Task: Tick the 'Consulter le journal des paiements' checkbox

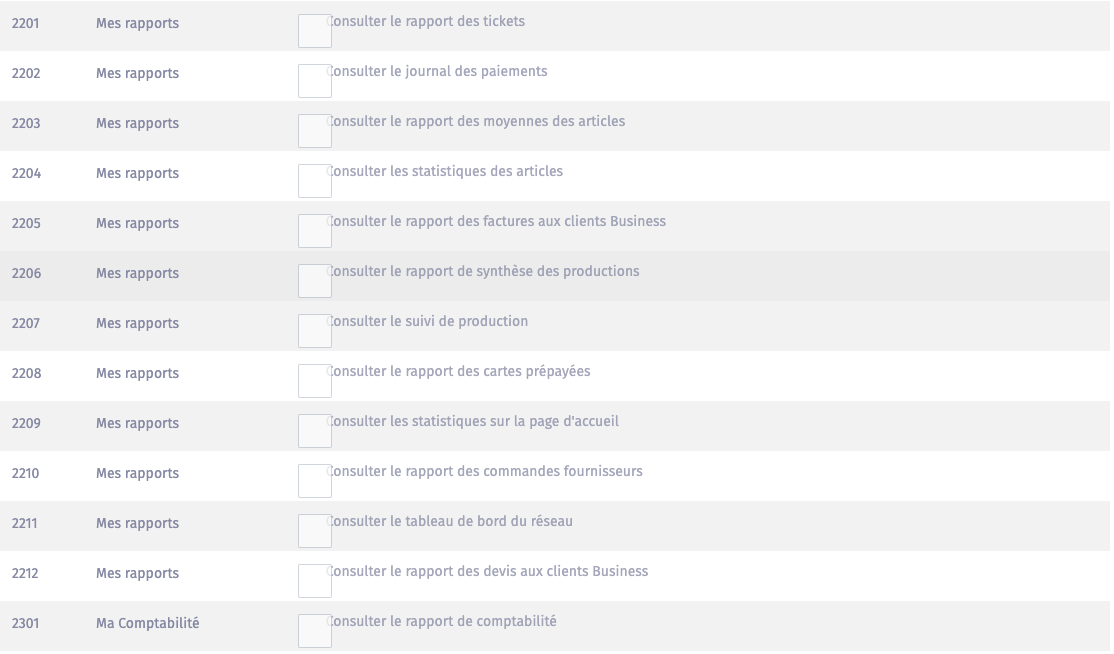Action: pyautogui.click(x=315, y=81)
